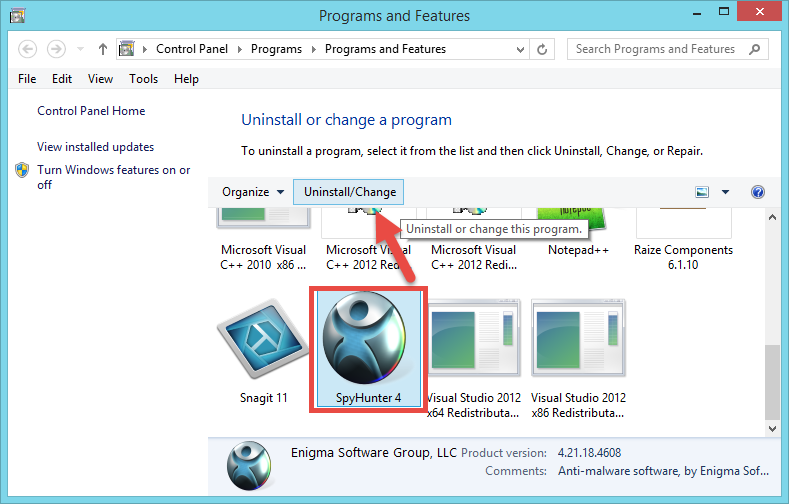Select Programs and Features breadcrumb
789x504 pixels.
pyautogui.click(x=385, y=49)
